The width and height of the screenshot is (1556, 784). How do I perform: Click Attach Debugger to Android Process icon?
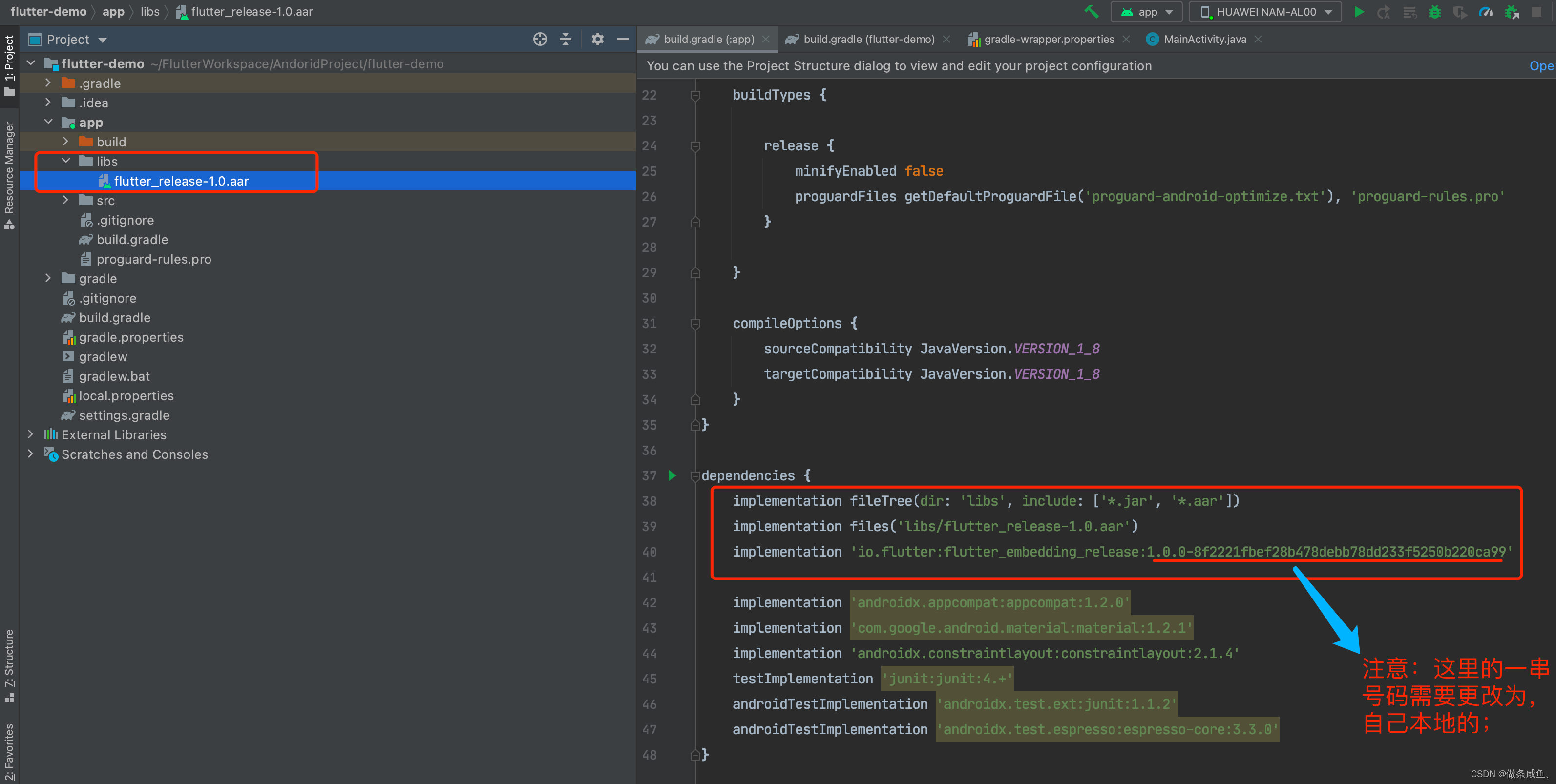1511,11
